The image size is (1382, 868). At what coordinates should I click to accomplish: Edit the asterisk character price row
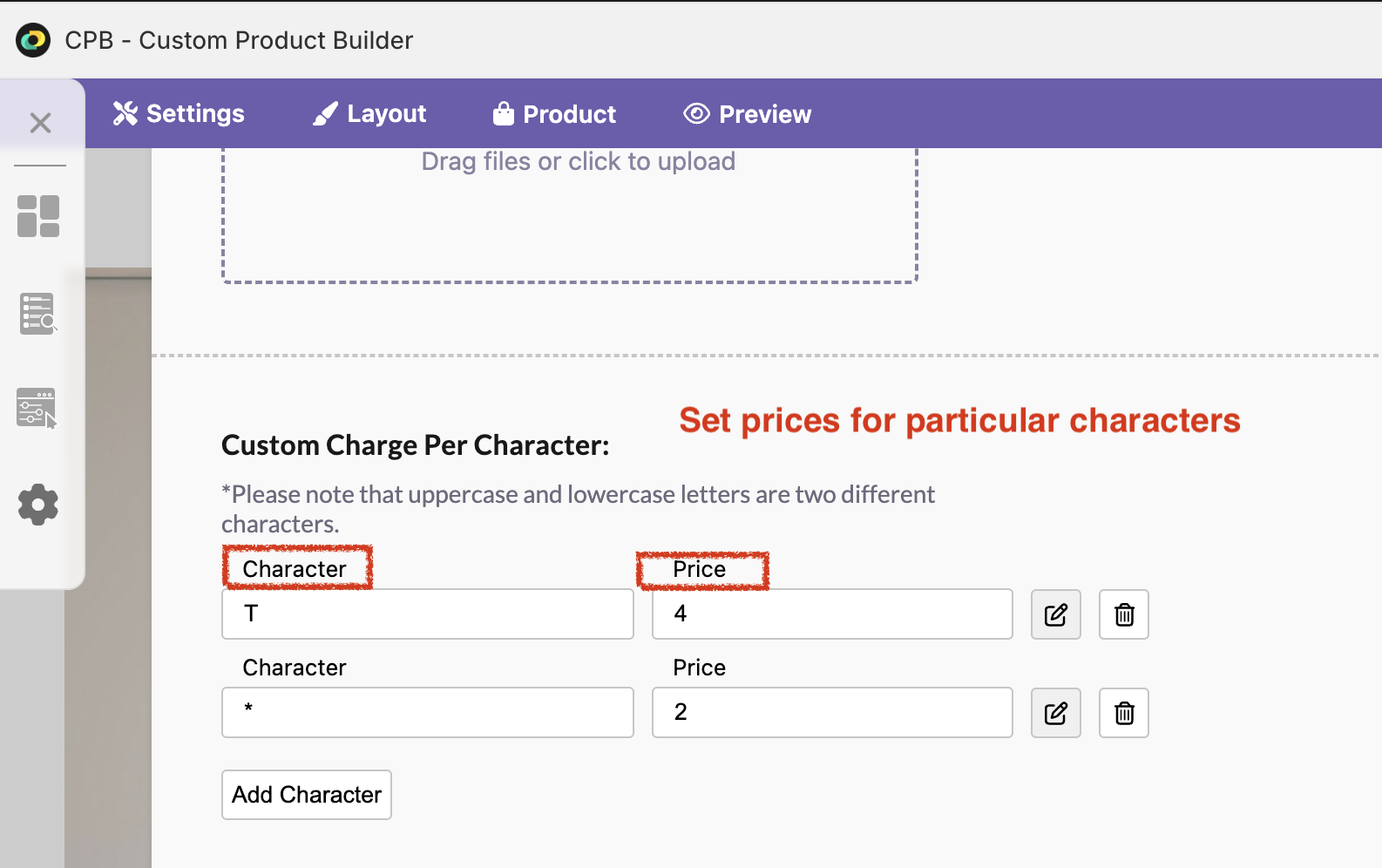click(x=1055, y=713)
